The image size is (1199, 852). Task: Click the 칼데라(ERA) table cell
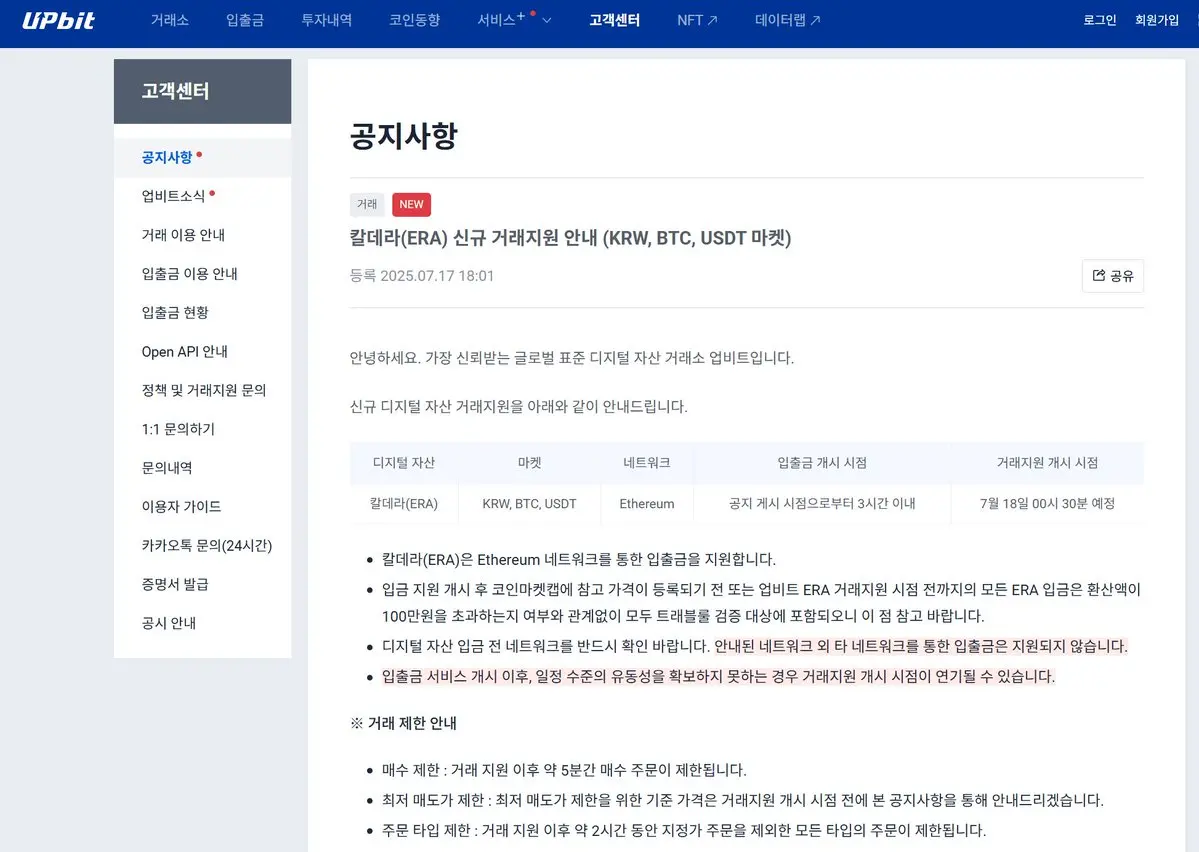[x=404, y=503]
